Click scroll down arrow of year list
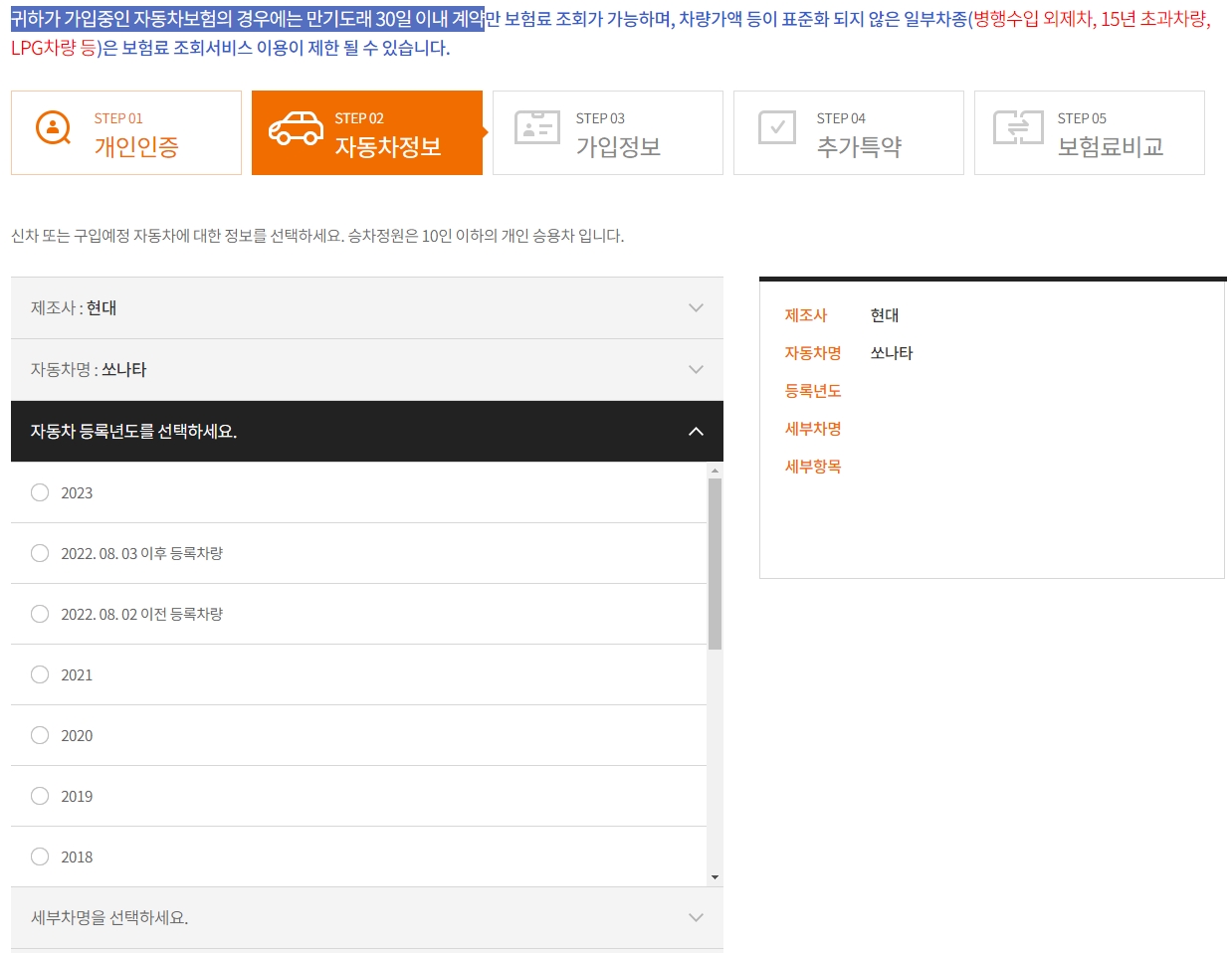The width and height of the screenshot is (1232, 953). click(715, 877)
